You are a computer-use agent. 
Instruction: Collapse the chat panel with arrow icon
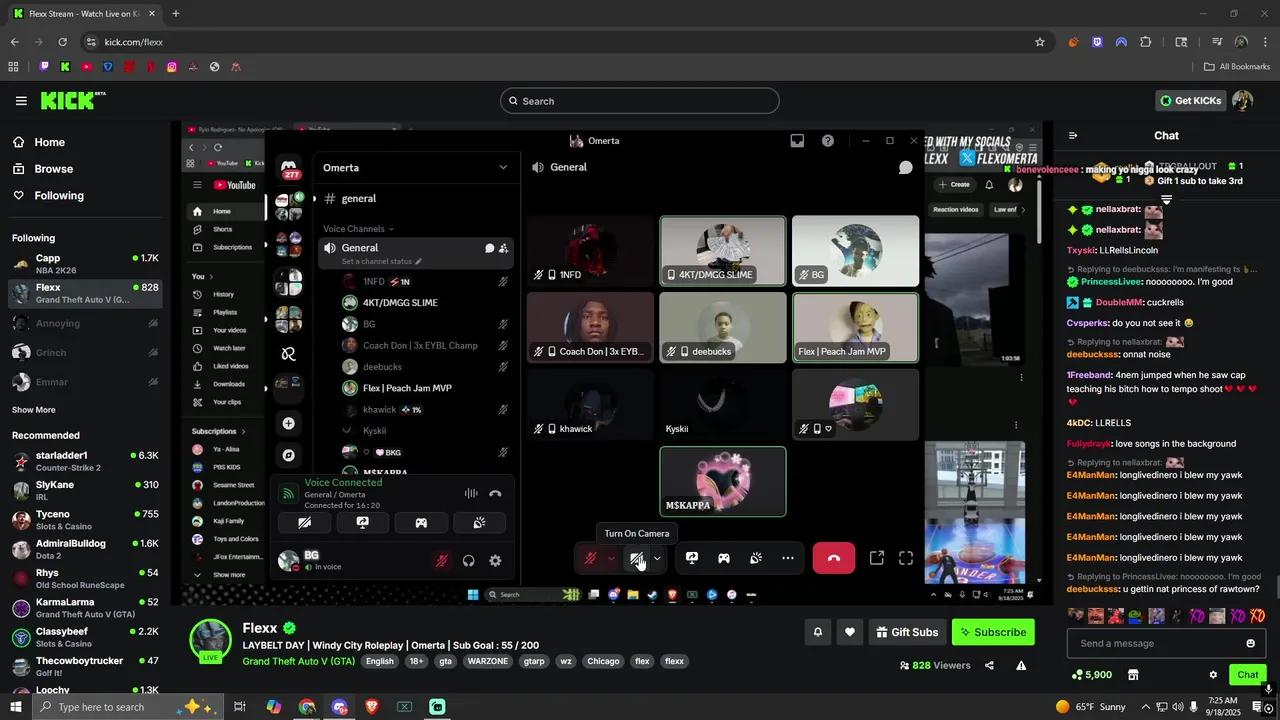click(x=1073, y=136)
